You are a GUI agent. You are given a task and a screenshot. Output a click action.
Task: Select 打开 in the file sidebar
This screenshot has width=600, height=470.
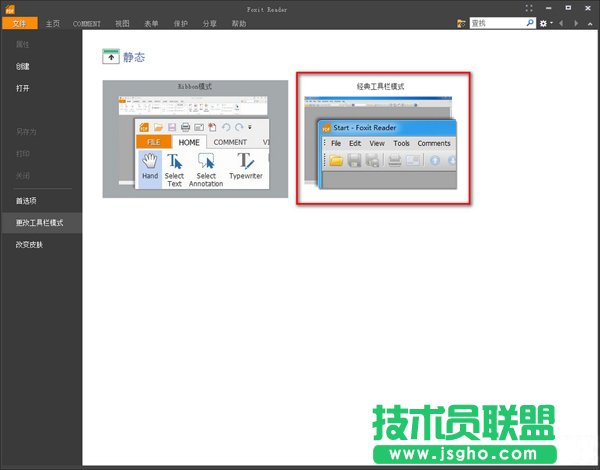(23, 88)
